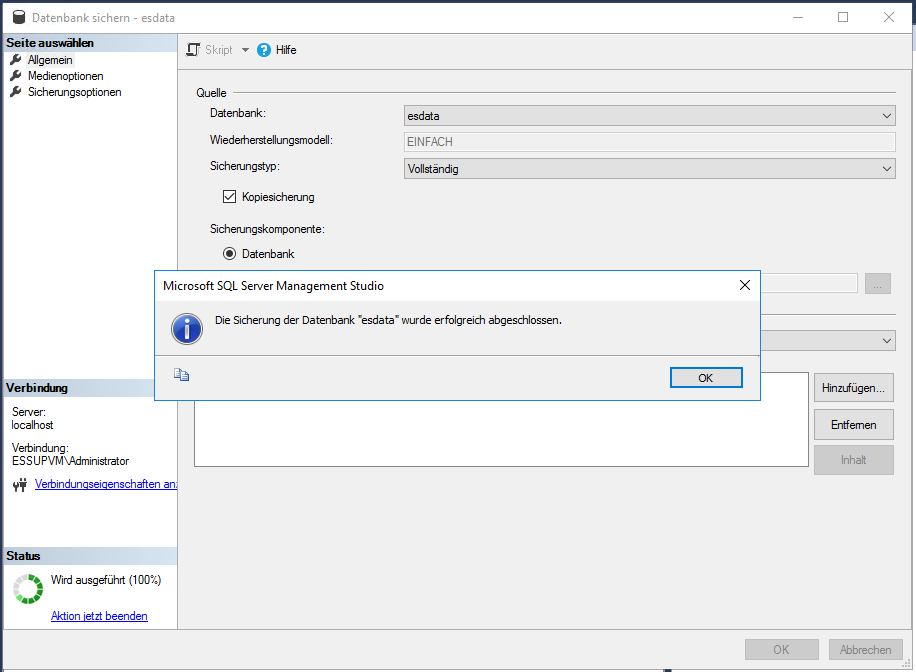Open the partially hidden destination dropdown
This screenshot has height=672, width=916.
tap(828, 340)
